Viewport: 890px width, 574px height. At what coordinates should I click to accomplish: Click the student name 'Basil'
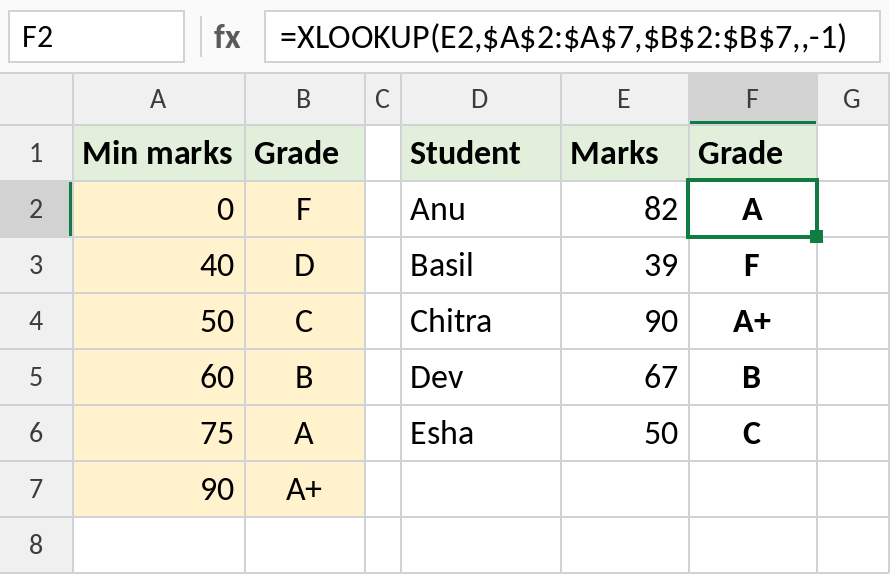tap(442, 265)
